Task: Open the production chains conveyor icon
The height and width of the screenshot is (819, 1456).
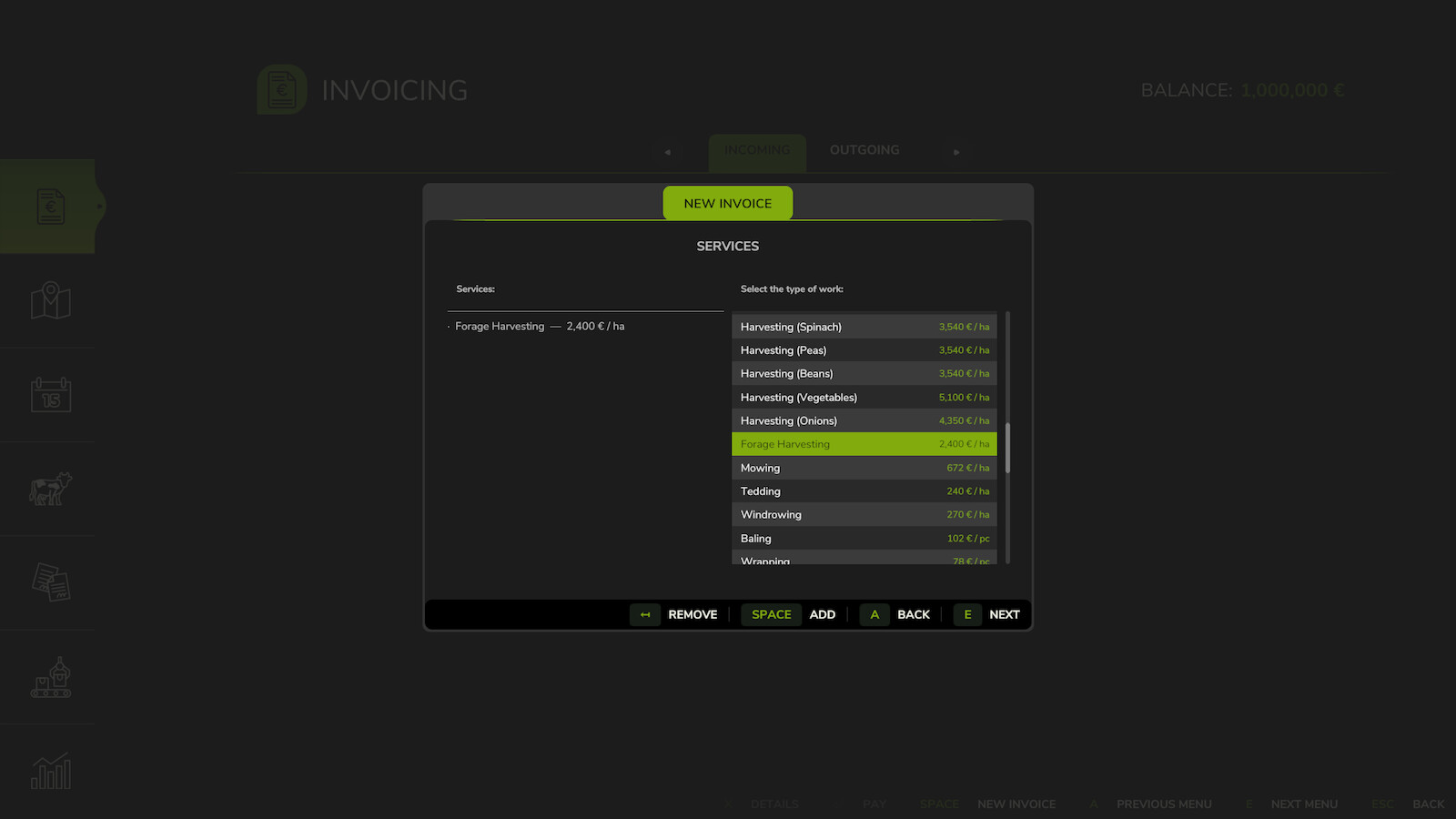Action: click(x=50, y=677)
